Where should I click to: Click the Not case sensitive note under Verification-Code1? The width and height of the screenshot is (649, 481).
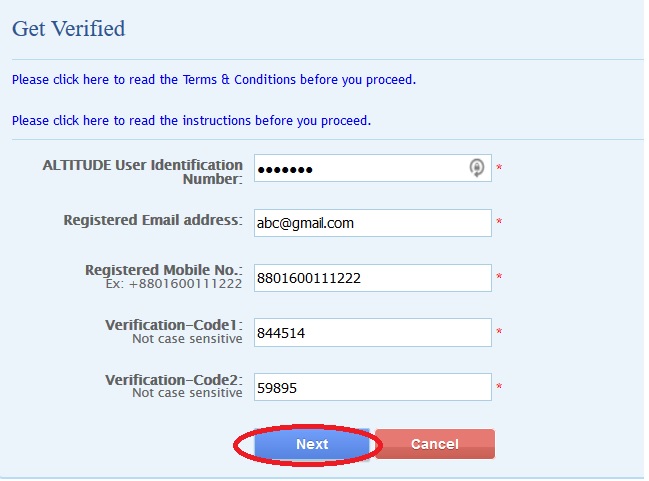click(187, 339)
